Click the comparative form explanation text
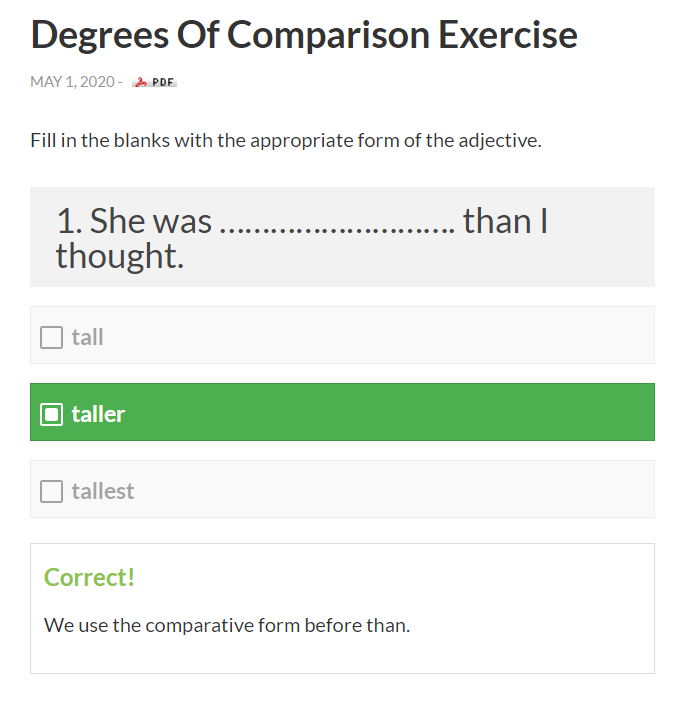The image size is (684, 704). 227,626
